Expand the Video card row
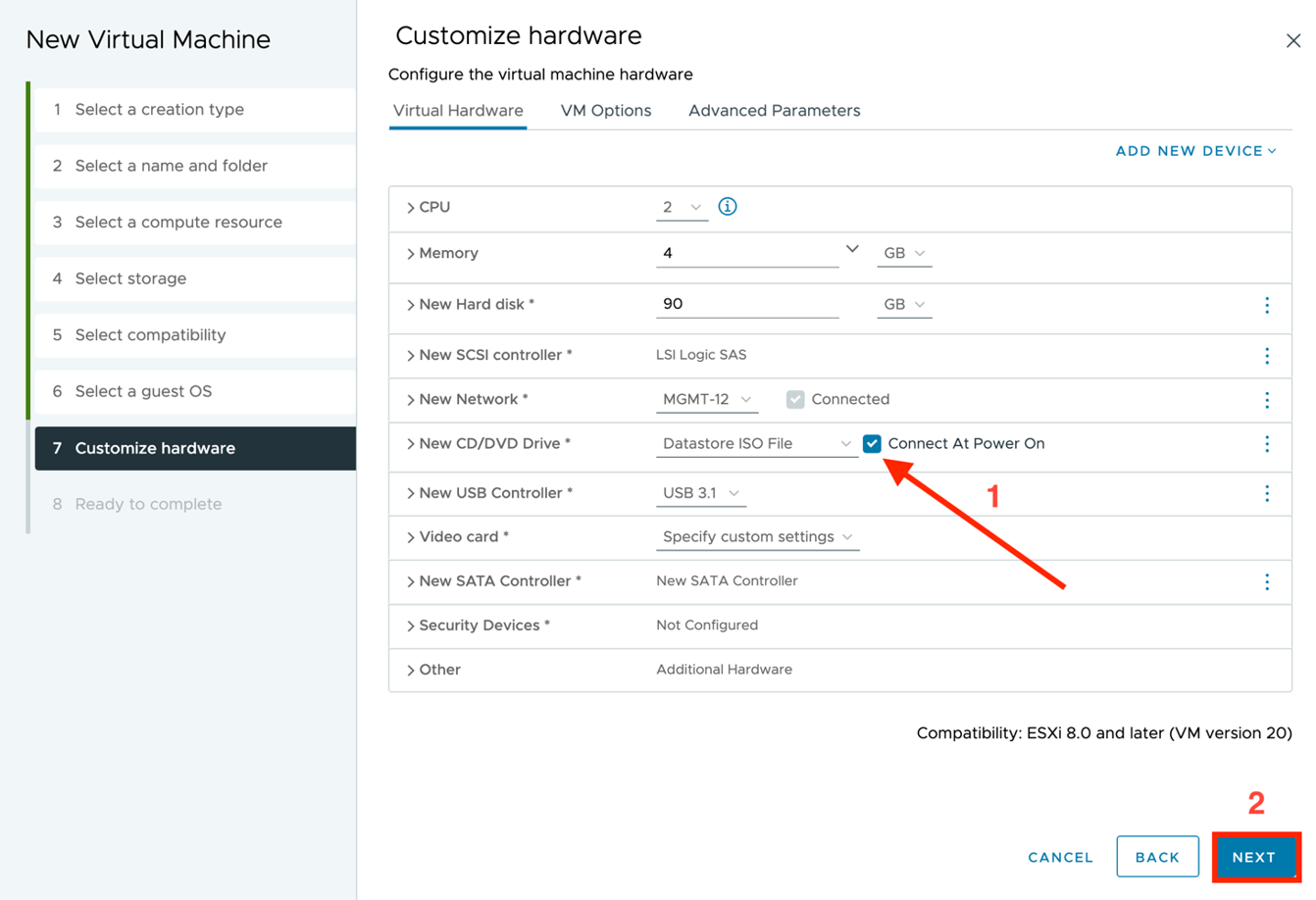The width and height of the screenshot is (1316, 900). [x=411, y=537]
